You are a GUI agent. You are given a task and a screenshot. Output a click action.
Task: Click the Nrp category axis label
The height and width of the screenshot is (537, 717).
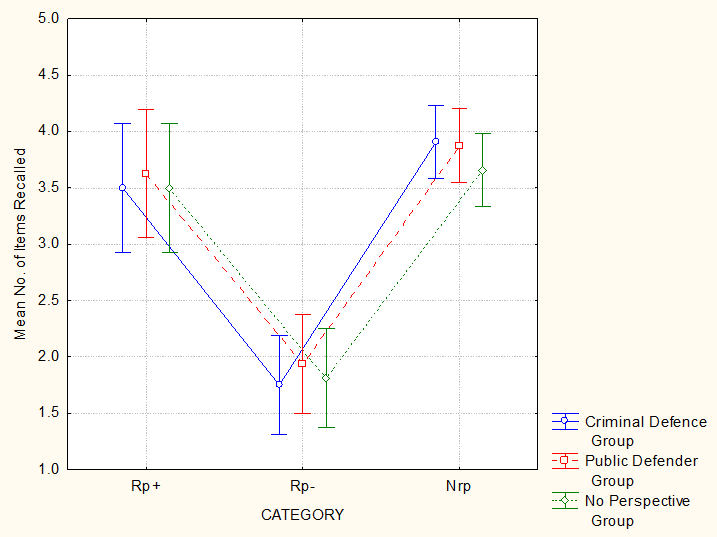pyautogui.click(x=458, y=486)
